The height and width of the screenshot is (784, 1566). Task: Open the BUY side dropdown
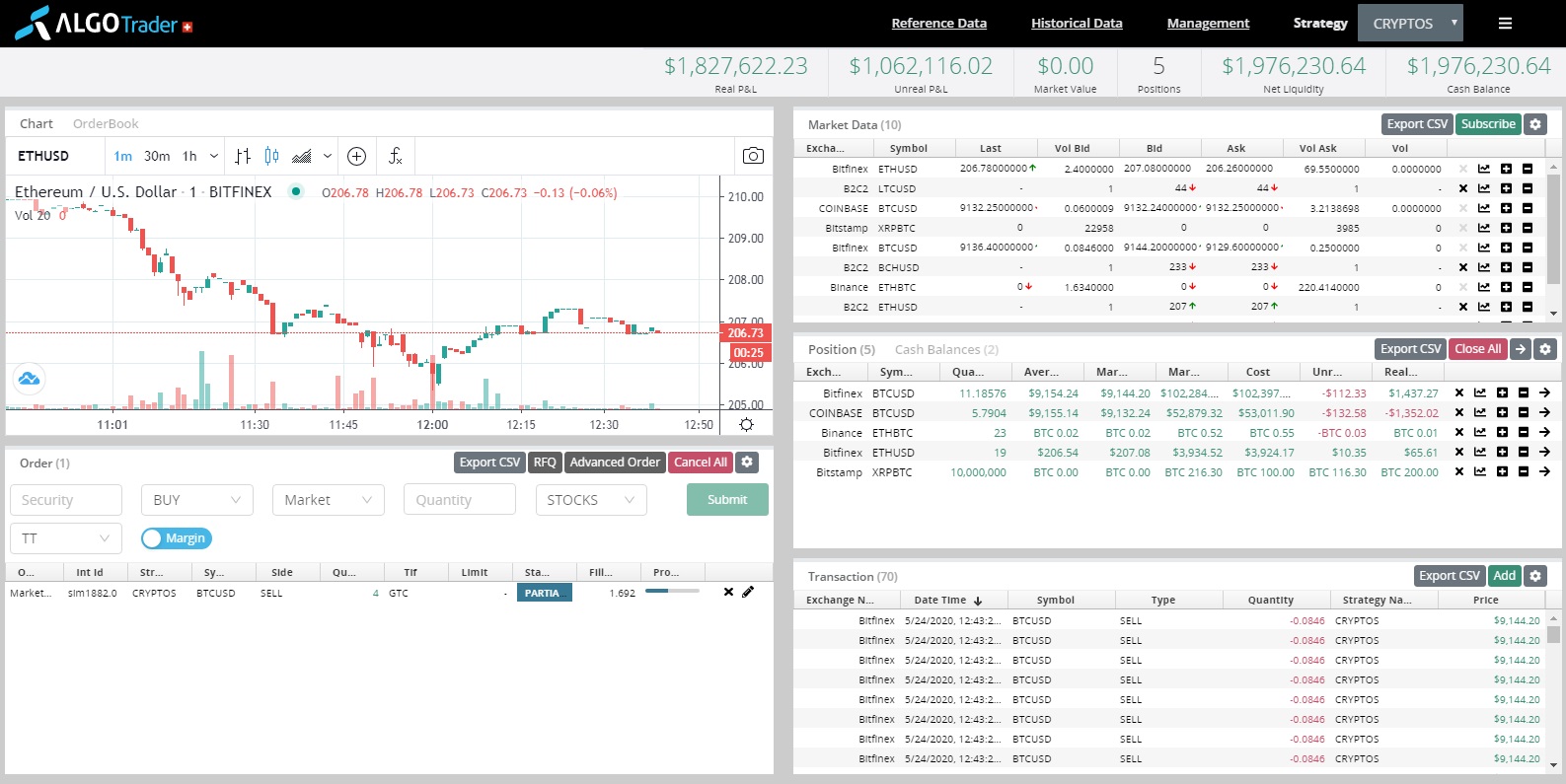(197, 500)
